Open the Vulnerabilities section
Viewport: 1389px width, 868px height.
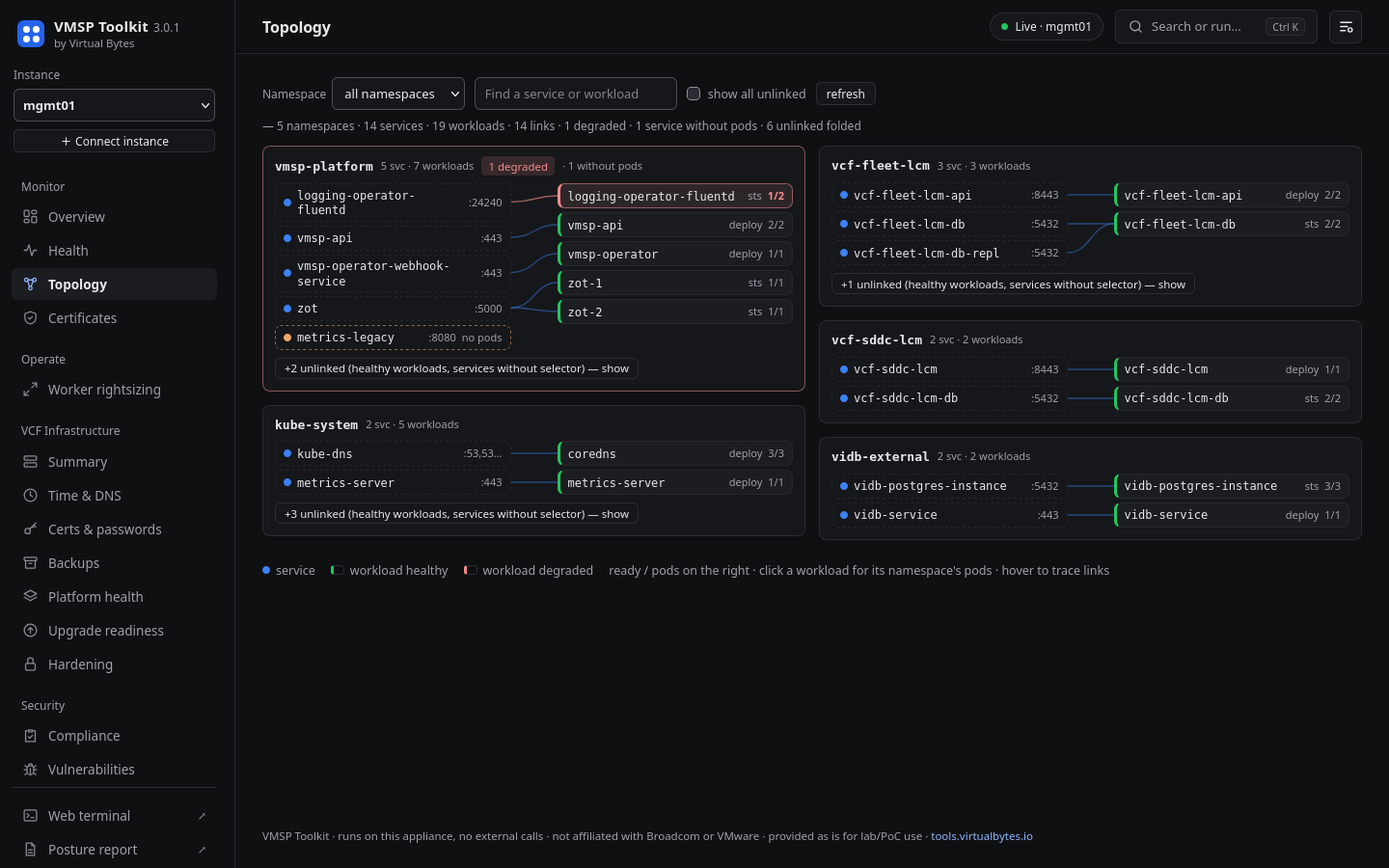[x=114, y=770]
